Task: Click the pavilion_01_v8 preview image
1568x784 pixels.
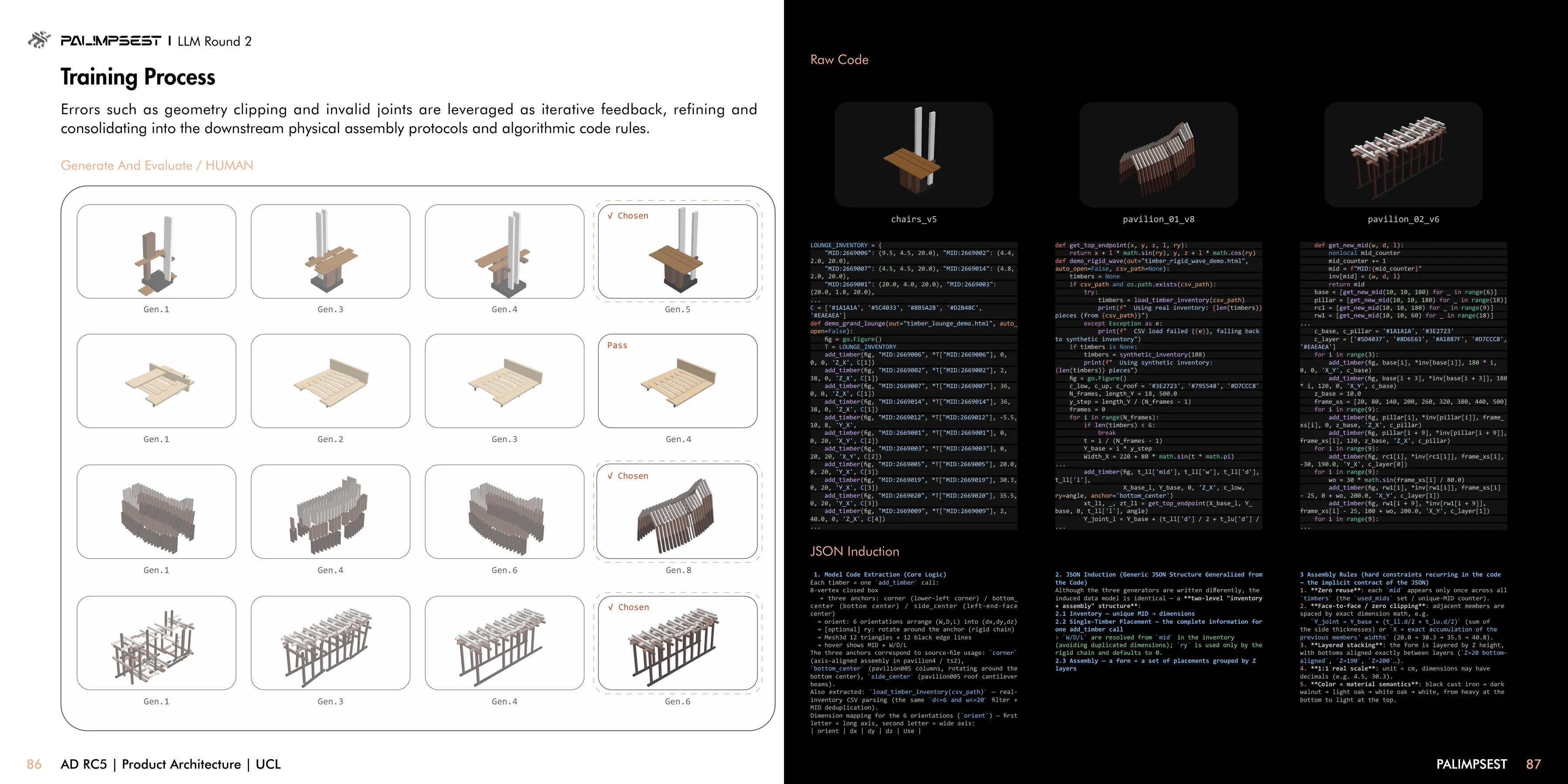Action: pos(1158,155)
